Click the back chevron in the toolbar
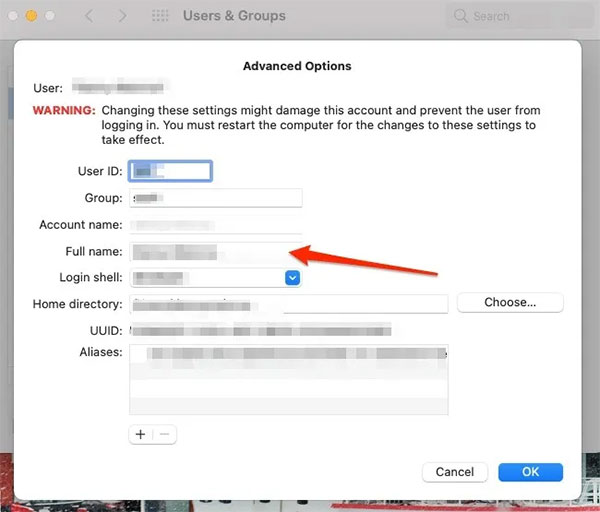Viewport: 600px width, 512px height. (x=88, y=16)
